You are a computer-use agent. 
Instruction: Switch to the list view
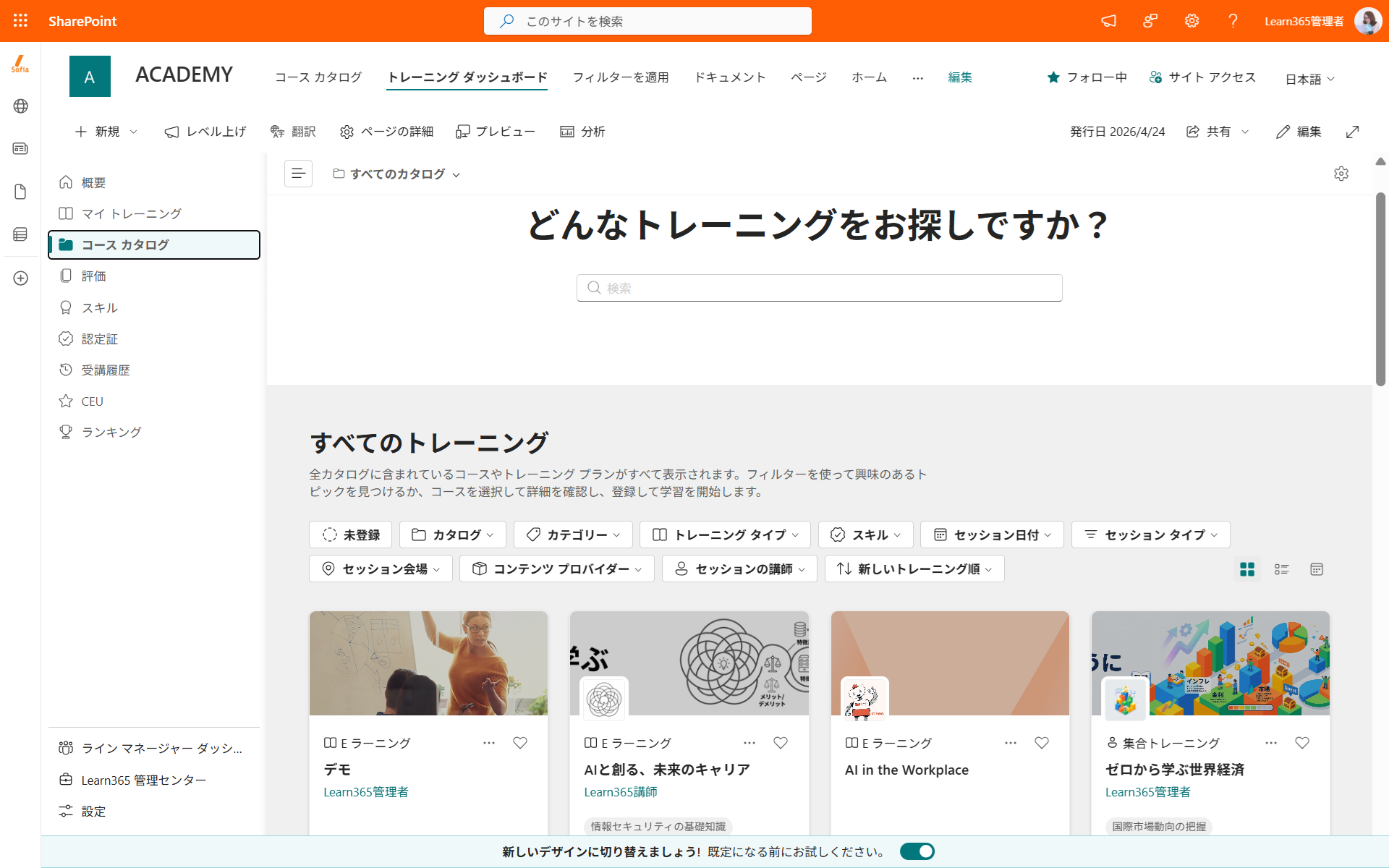pyautogui.click(x=1282, y=569)
